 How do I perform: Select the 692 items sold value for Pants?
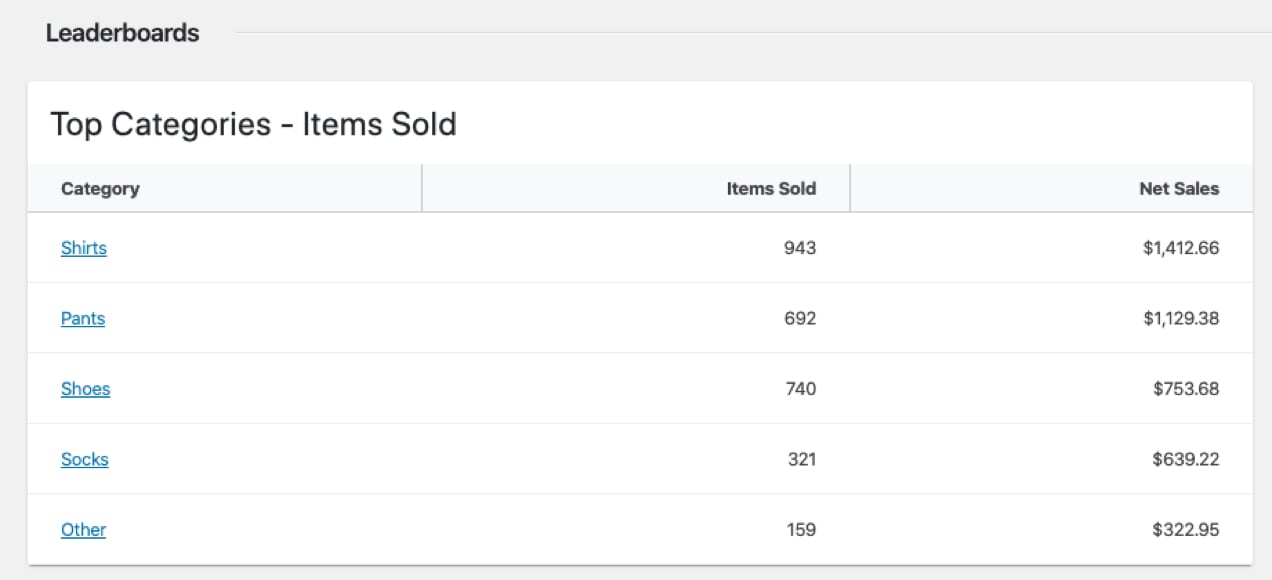[800, 318]
